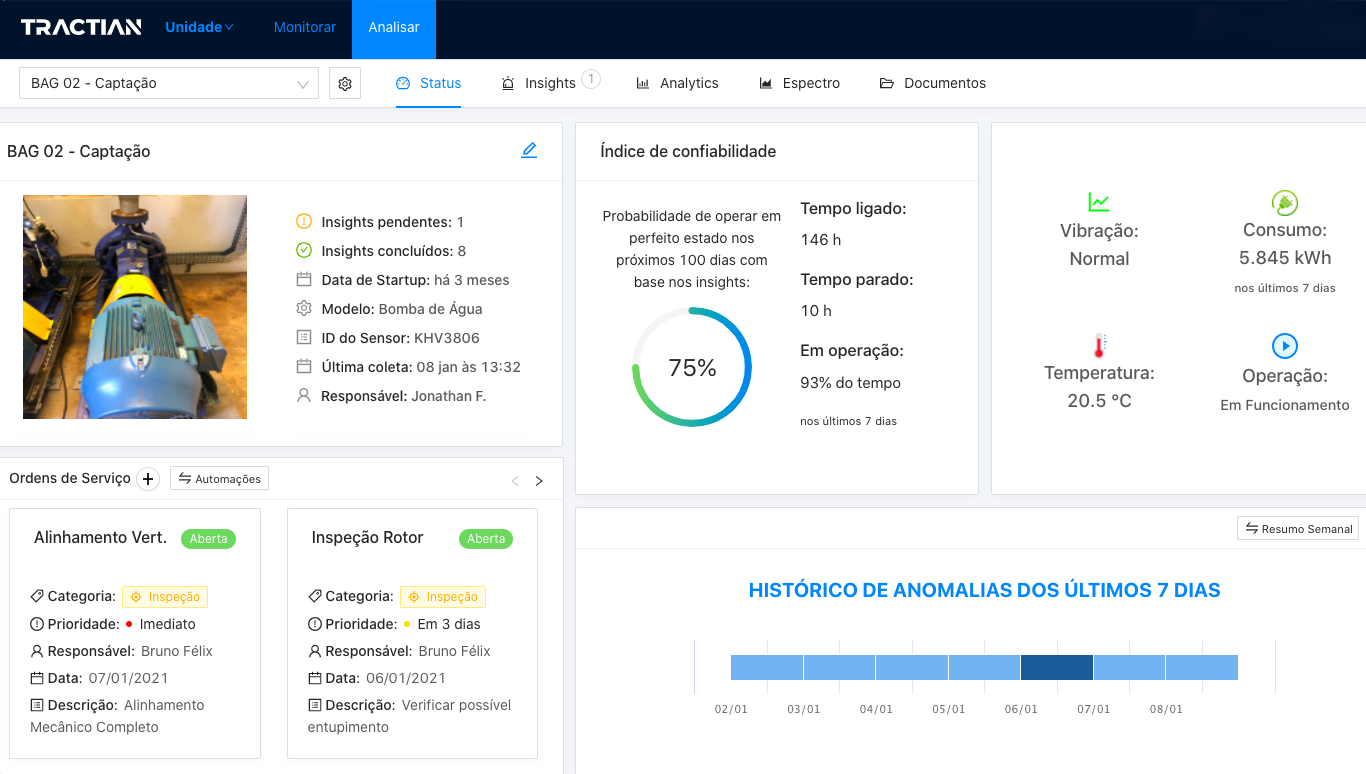Select the dark anomaly bar for 06/01
Viewport: 1366px width, 774px height.
1057,667
